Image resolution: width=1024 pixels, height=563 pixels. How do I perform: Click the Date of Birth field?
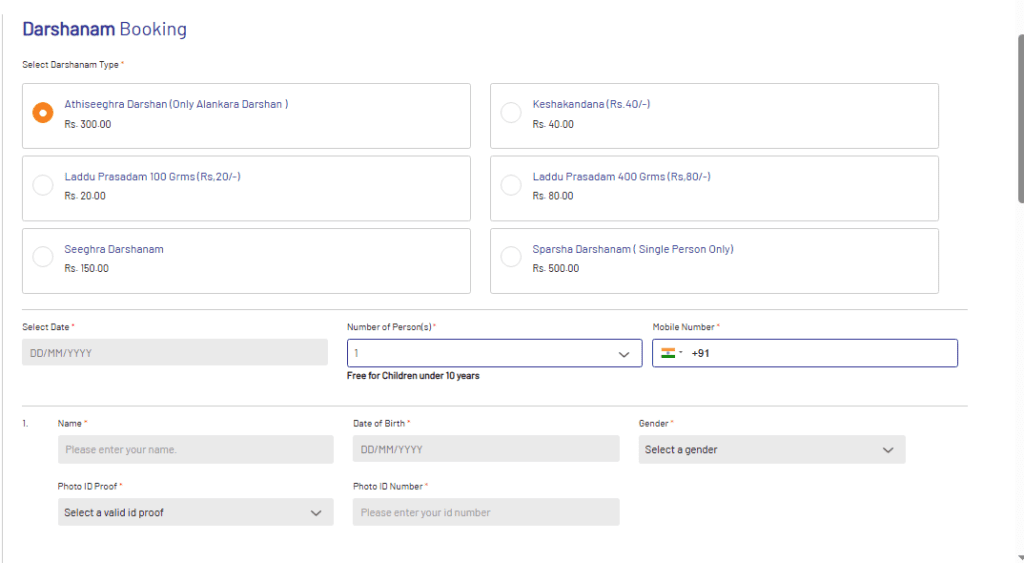(x=485, y=450)
